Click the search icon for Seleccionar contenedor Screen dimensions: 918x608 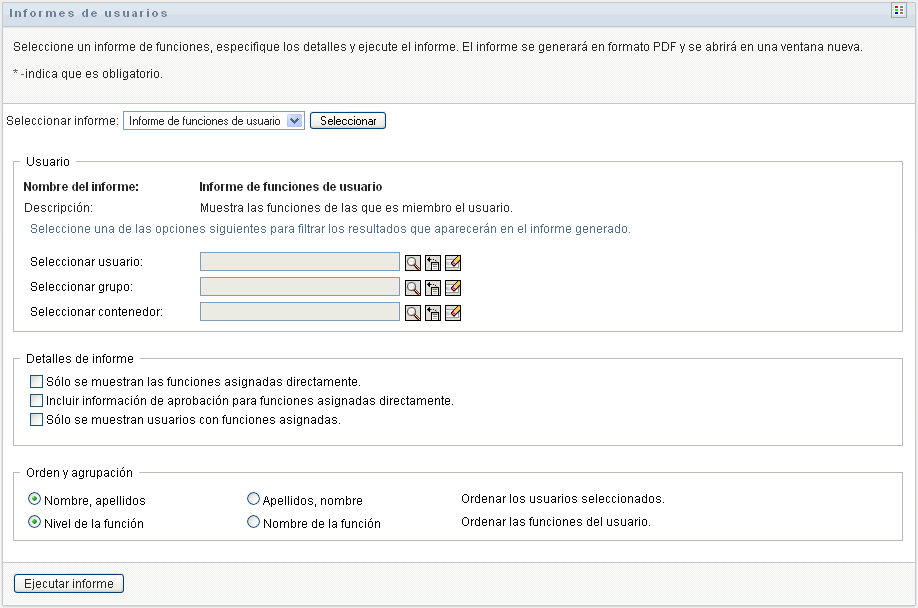(412, 312)
